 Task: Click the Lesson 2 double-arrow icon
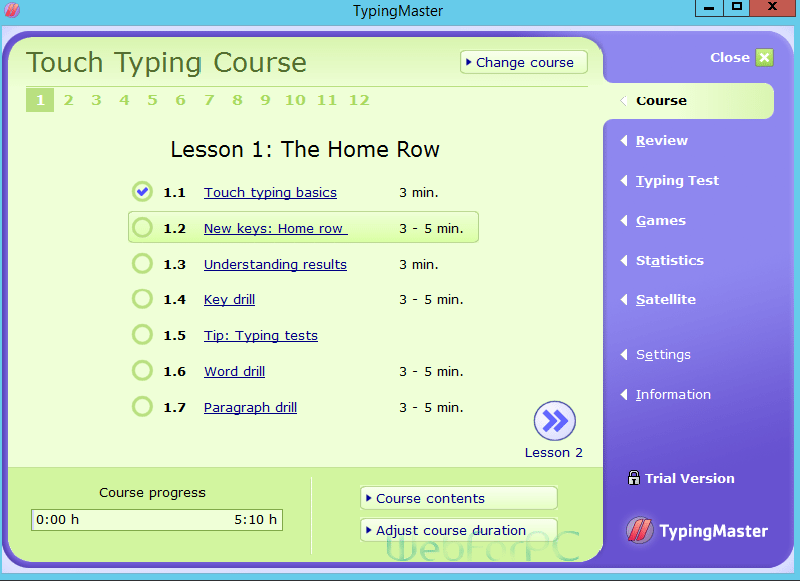pyautogui.click(x=555, y=421)
